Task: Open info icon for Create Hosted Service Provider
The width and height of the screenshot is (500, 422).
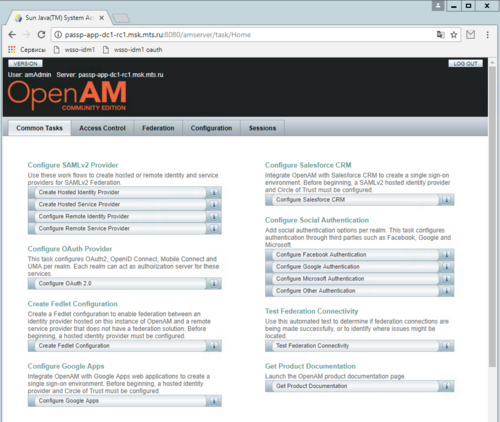Action: coord(214,204)
